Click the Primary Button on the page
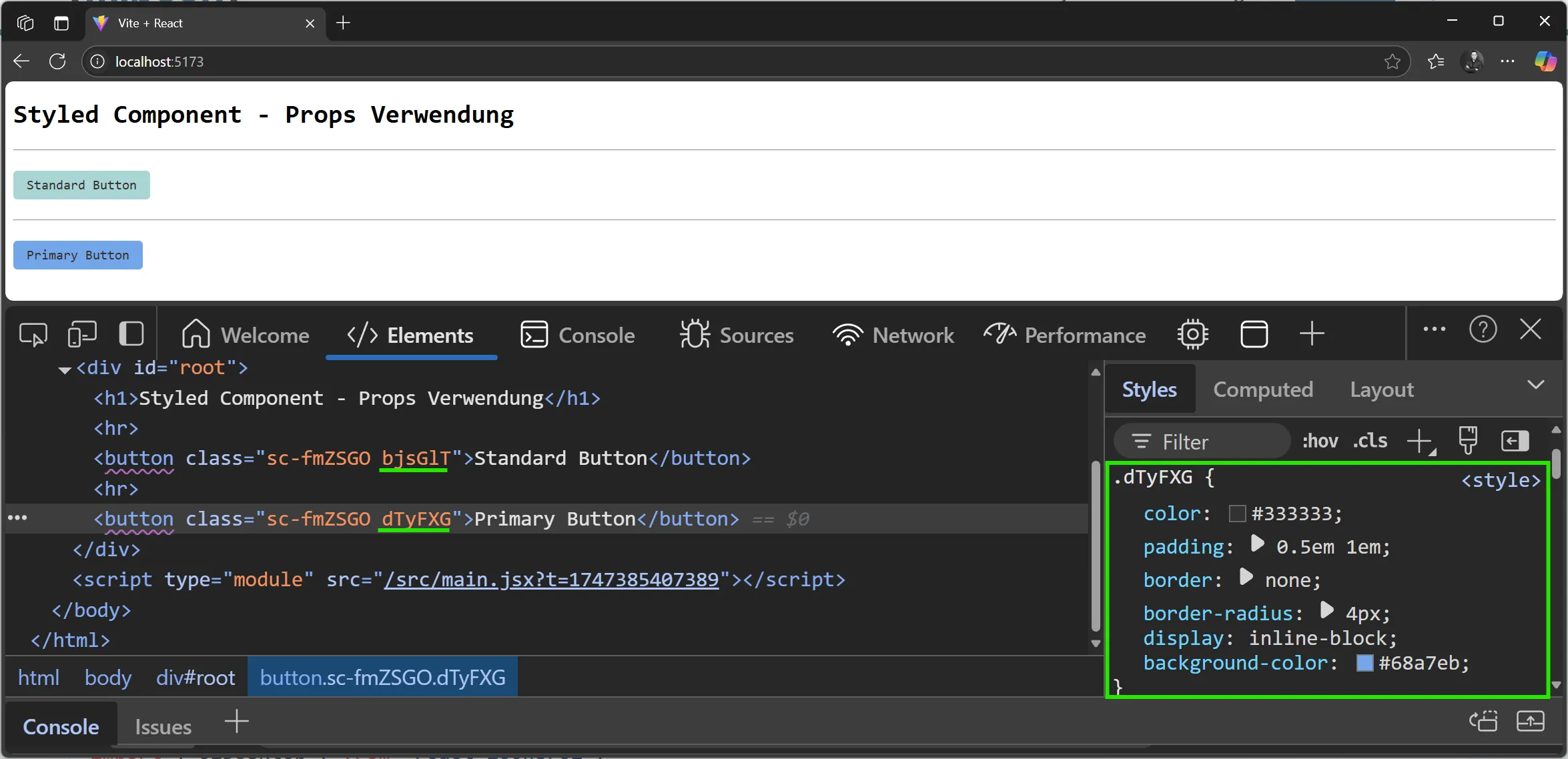Viewport: 1568px width, 759px height. click(x=78, y=255)
